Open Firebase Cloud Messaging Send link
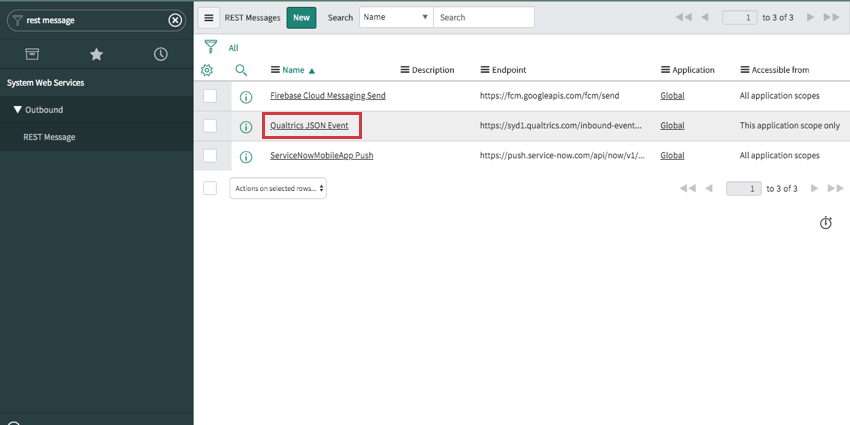The height and width of the screenshot is (425, 850). (x=328, y=96)
